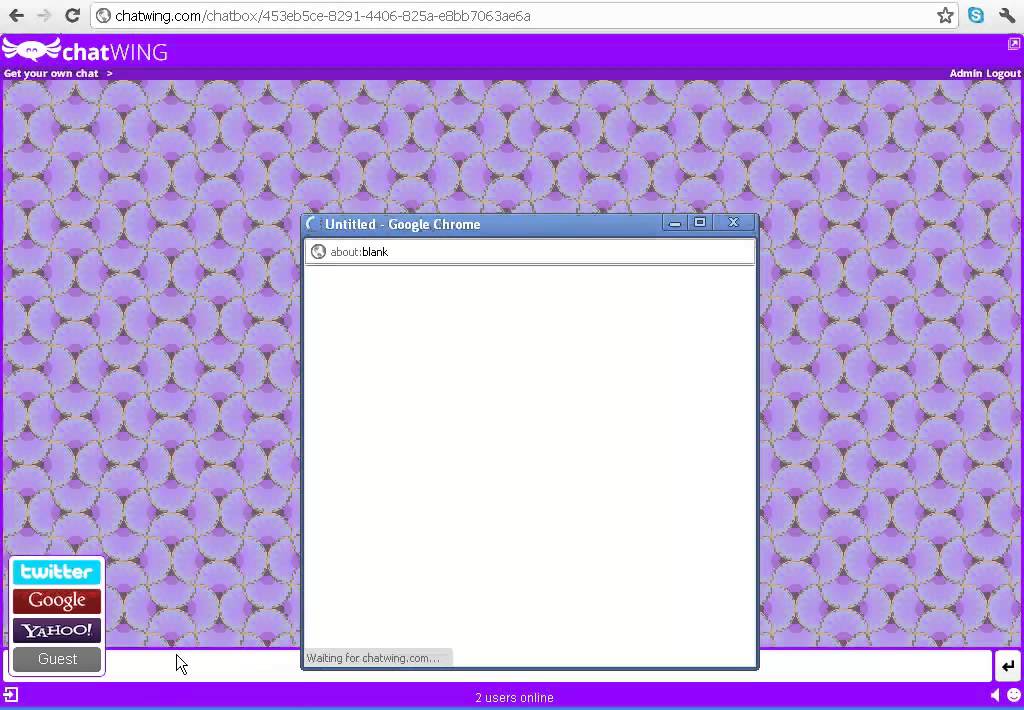The image size is (1024, 710).
Task: Reload the chatwing page
Action: 72,15
